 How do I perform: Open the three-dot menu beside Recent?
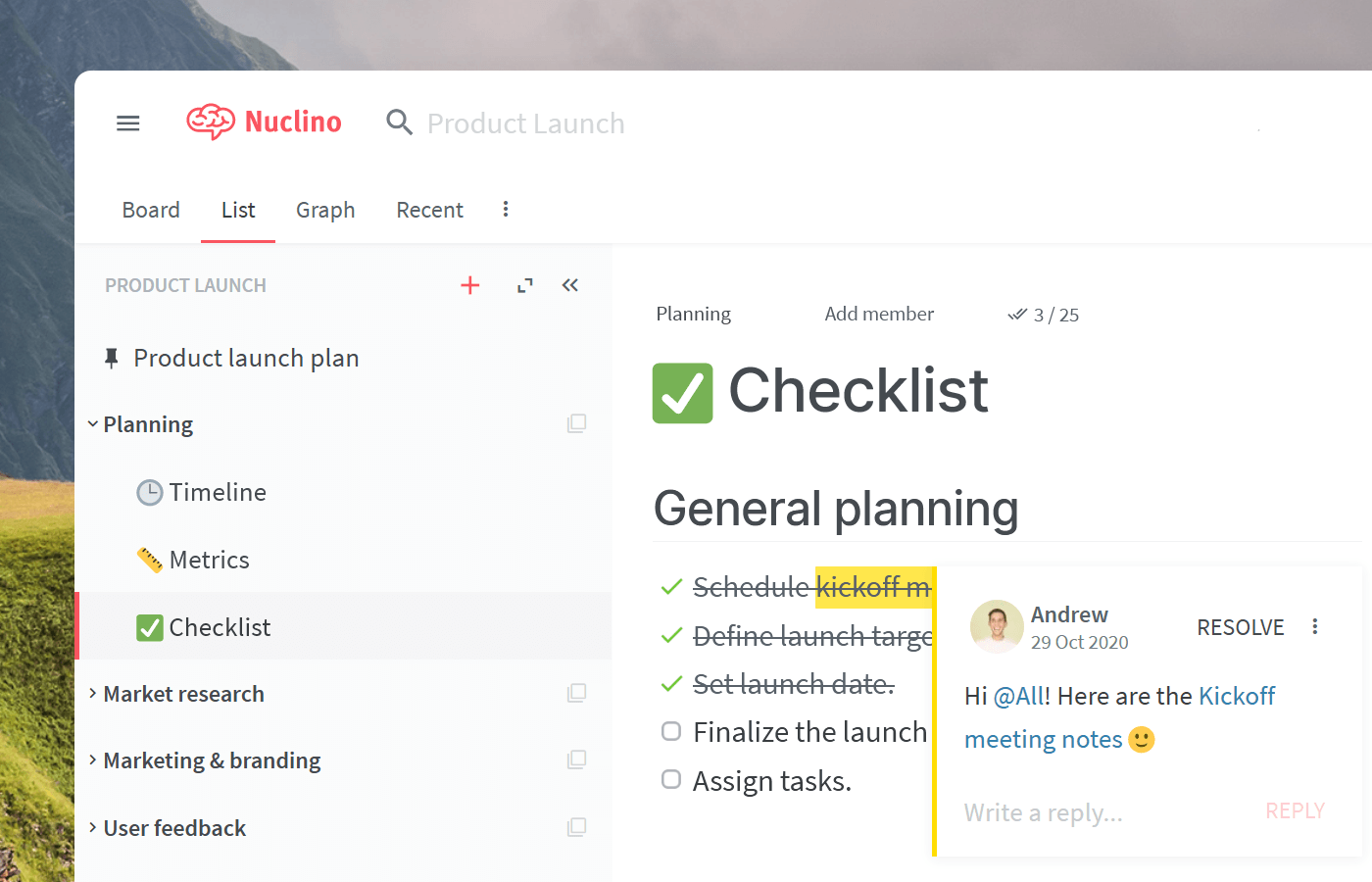point(506,209)
